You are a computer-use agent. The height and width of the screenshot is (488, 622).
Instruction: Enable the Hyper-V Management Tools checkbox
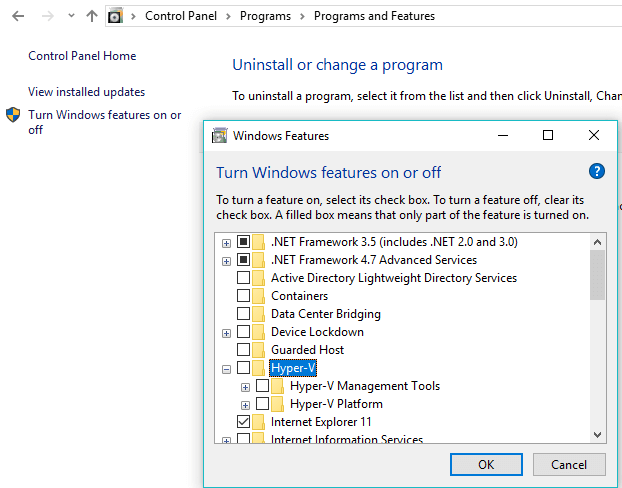tap(262, 385)
